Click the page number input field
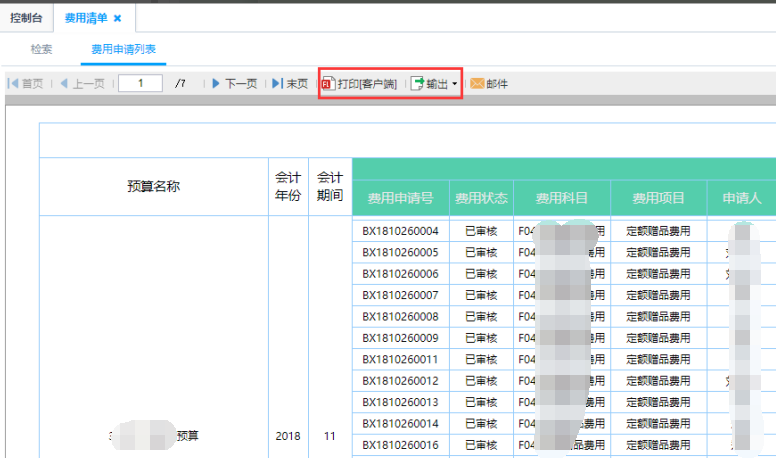776x458 pixels. click(x=140, y=84)
